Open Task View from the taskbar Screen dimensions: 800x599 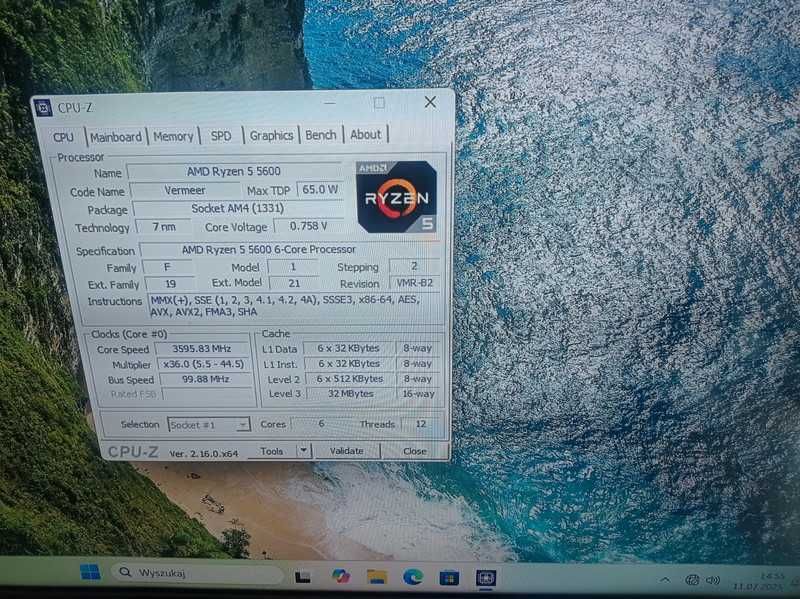[x=303, y=577]
